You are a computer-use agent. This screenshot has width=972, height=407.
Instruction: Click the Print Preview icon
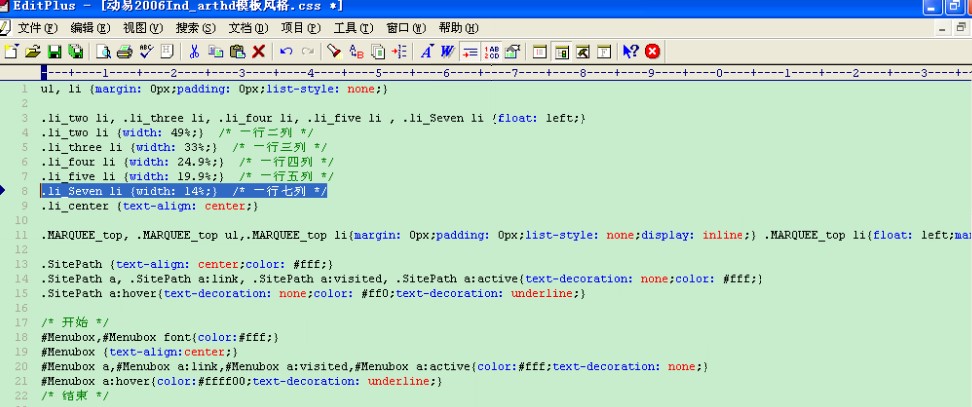point(104,51)
